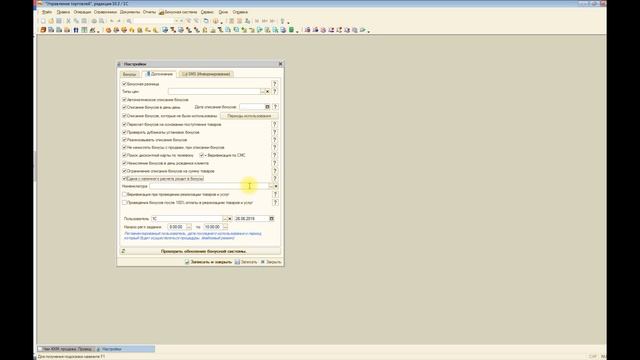
Task: Click Undo arrow icon in main toolbar
Action: 111,21
